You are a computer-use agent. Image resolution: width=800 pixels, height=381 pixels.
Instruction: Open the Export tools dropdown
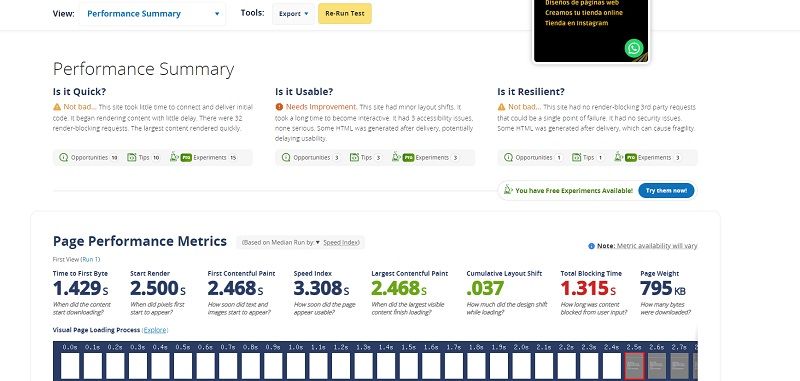click(x=293, y=14)
